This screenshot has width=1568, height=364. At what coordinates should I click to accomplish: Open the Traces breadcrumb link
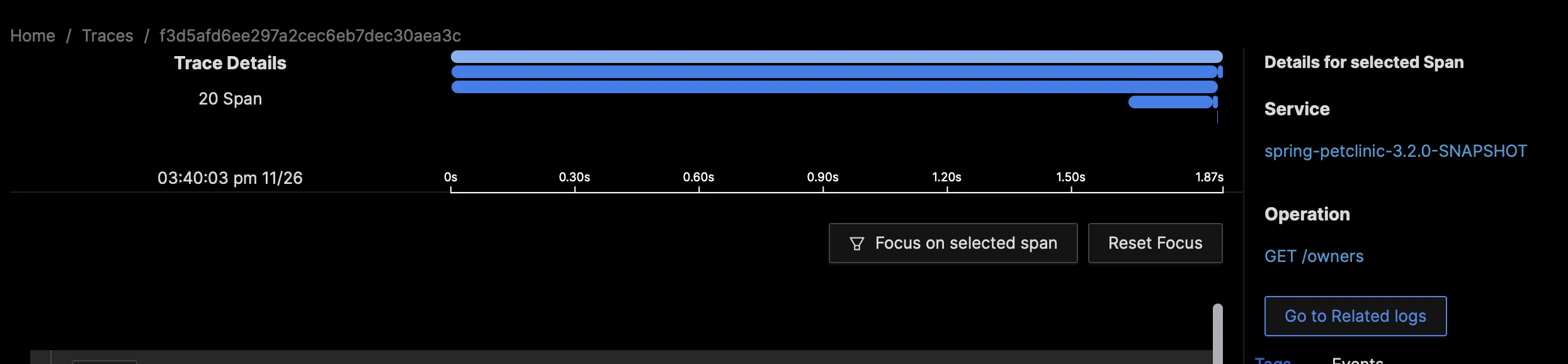[x=108, y=36]
